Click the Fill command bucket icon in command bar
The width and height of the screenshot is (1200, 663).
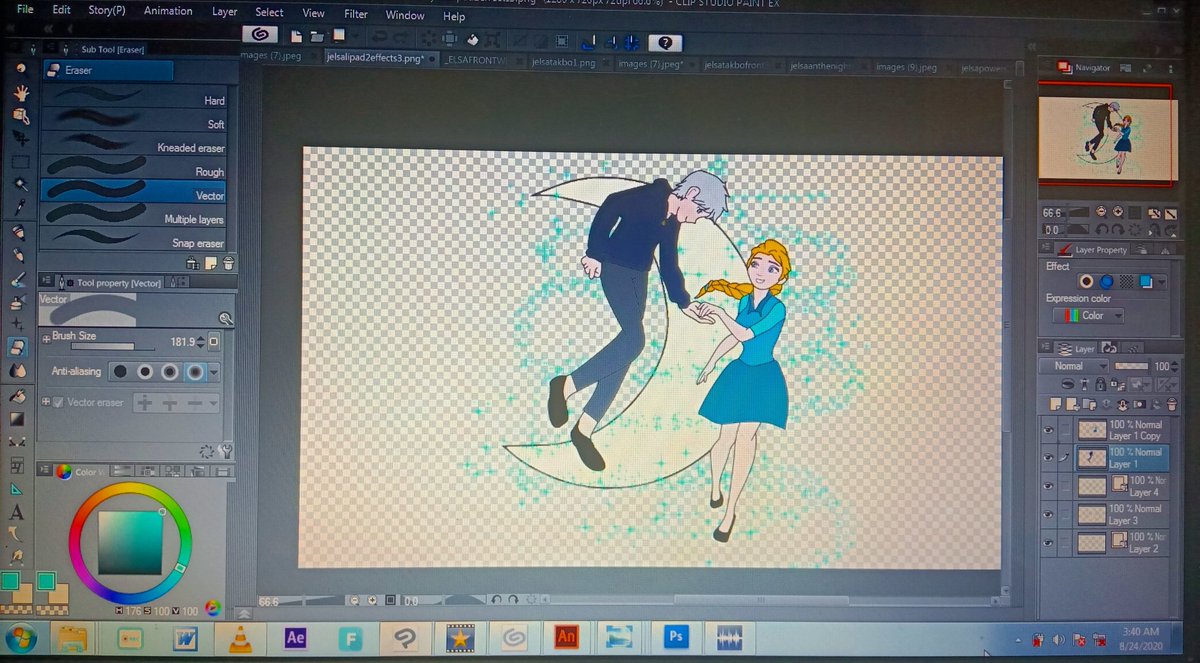(x=473, y=40)
